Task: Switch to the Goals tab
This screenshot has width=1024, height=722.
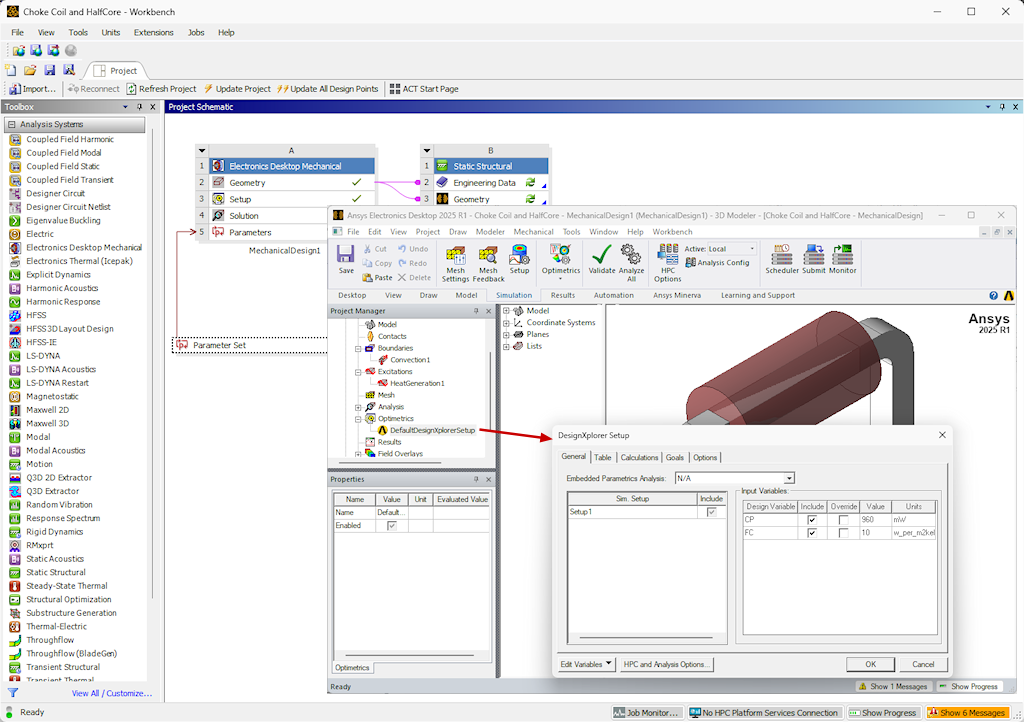Action: click(x=674, y=457)
